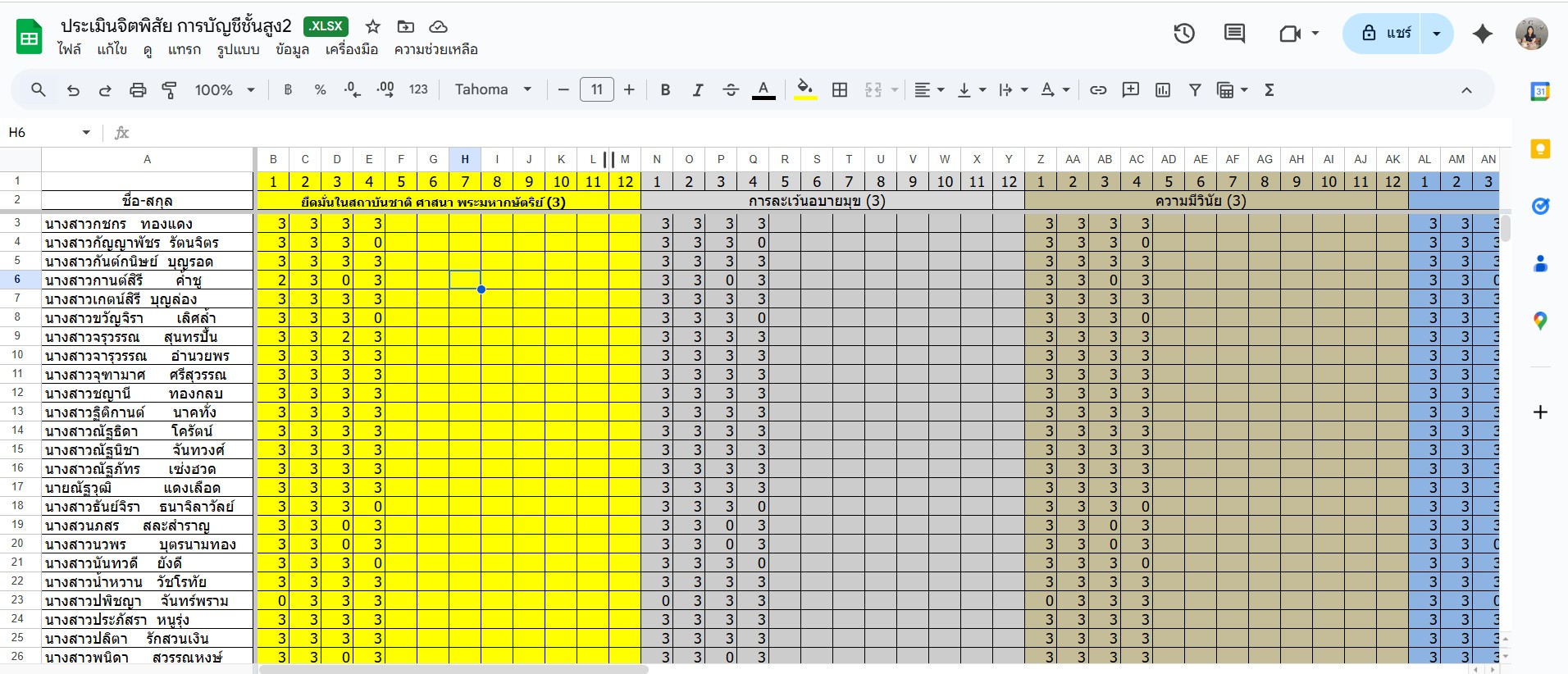Click the print icon

coord(138,90)
